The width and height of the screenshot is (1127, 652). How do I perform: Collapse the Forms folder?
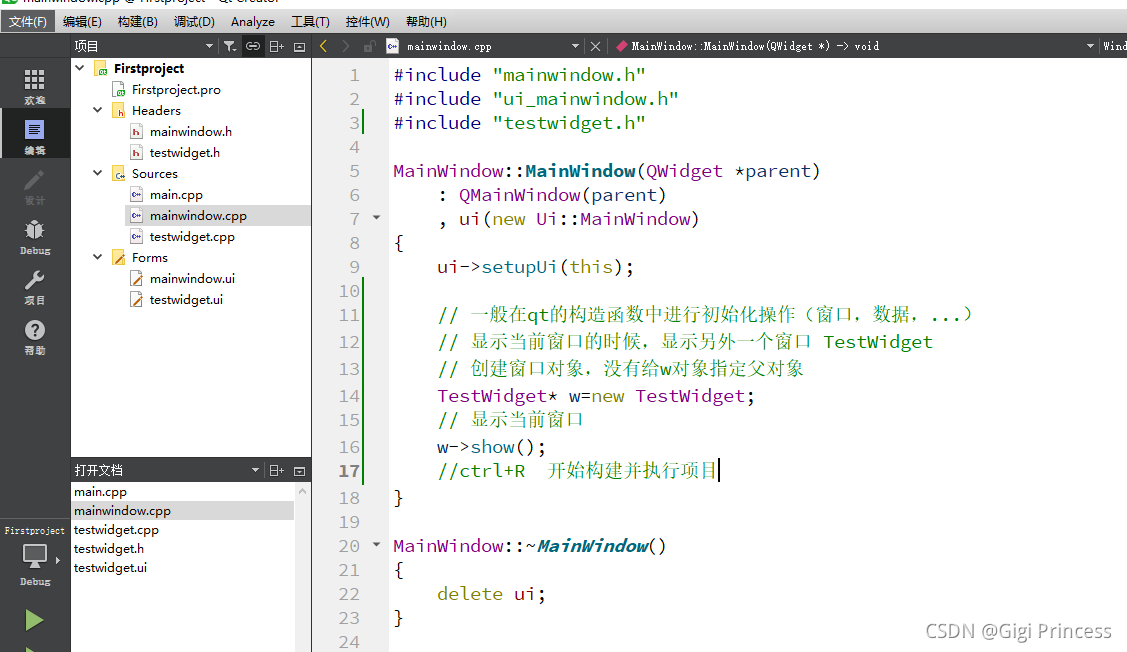[98, 257]
